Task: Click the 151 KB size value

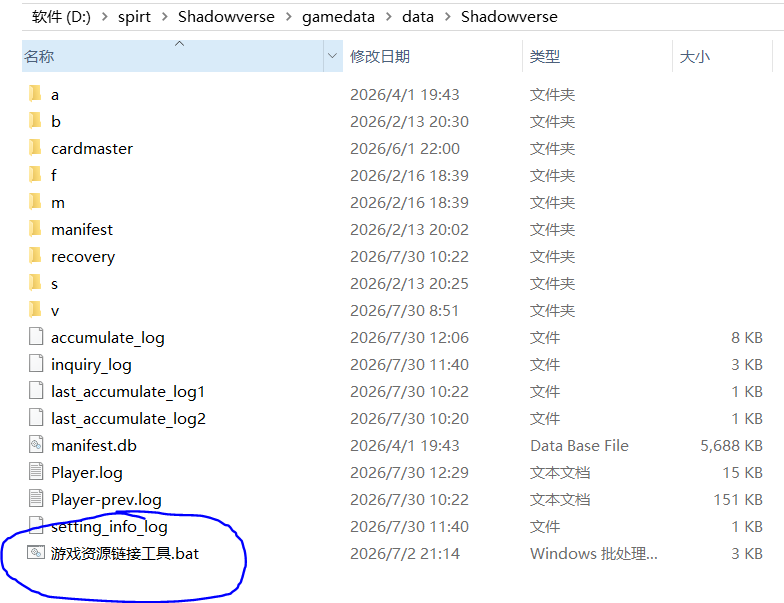Action: pyautogui.click(x=738, y=500)
